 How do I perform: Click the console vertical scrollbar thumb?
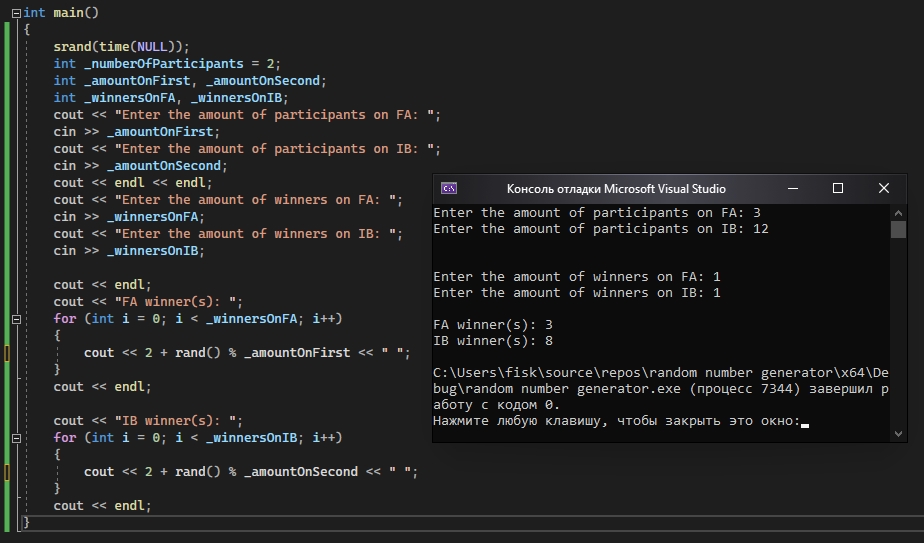898,229
